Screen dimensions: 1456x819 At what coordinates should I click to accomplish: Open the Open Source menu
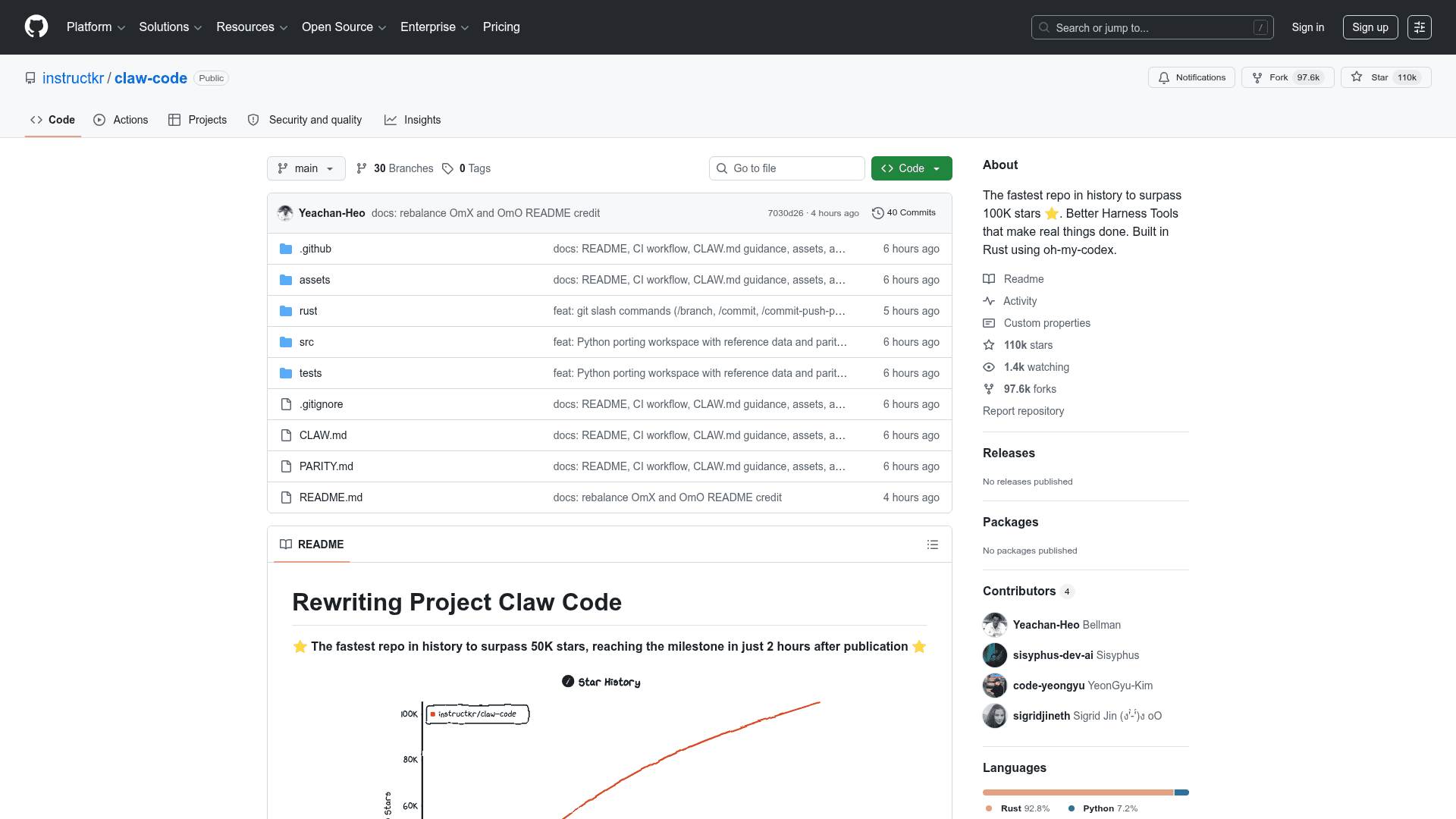(x=344, y=27)
